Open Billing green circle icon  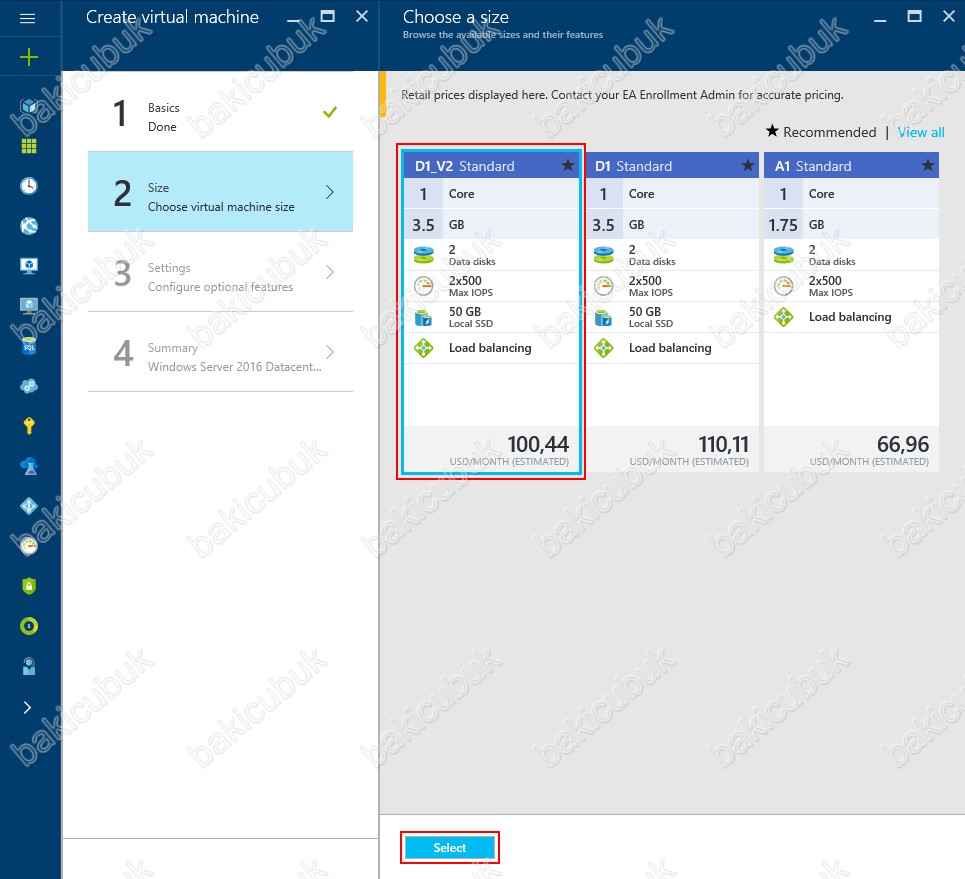pyautogui.click(x=28, y=626)
